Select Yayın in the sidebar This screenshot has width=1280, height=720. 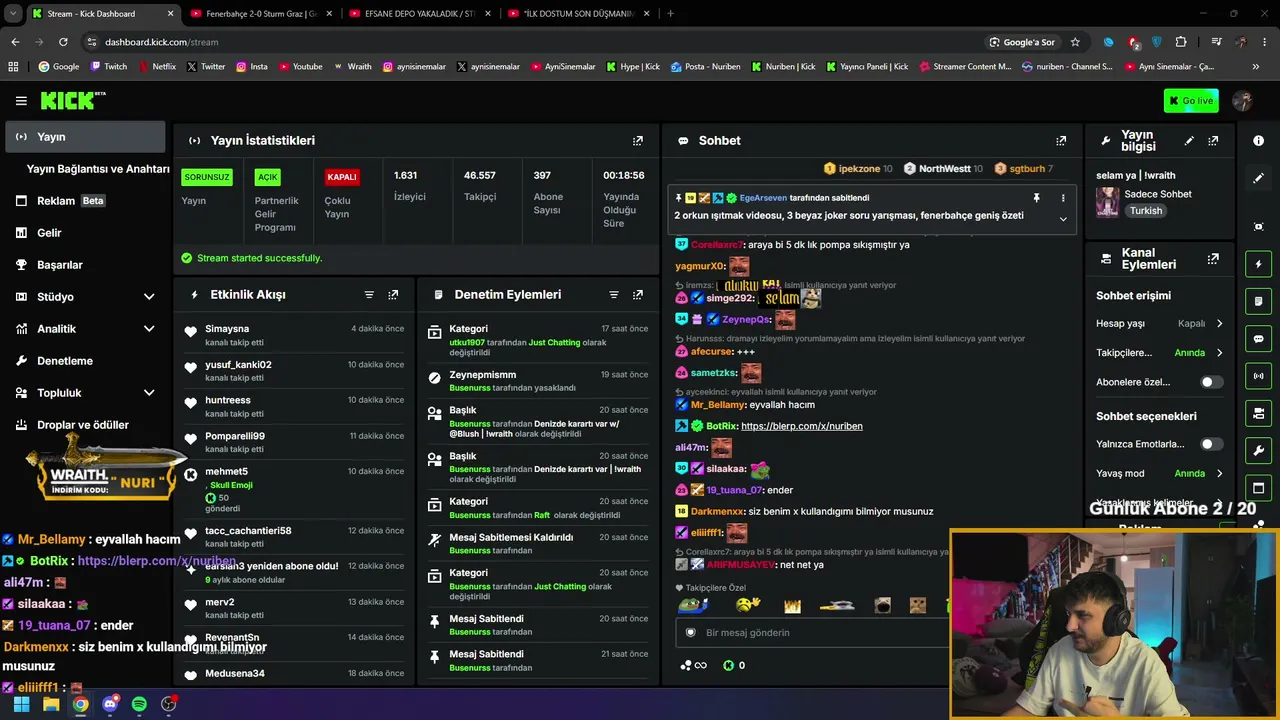point(84,137)
